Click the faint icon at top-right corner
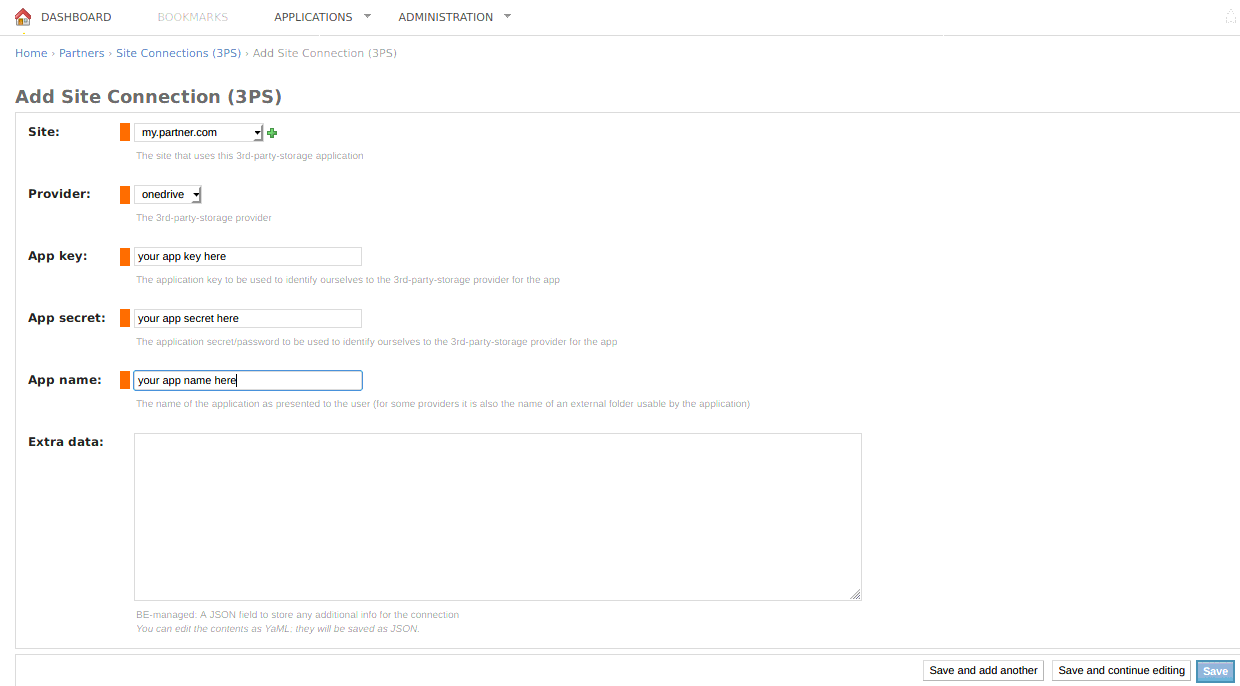This screenshot has height=686, width=1240. [1231, 17]
